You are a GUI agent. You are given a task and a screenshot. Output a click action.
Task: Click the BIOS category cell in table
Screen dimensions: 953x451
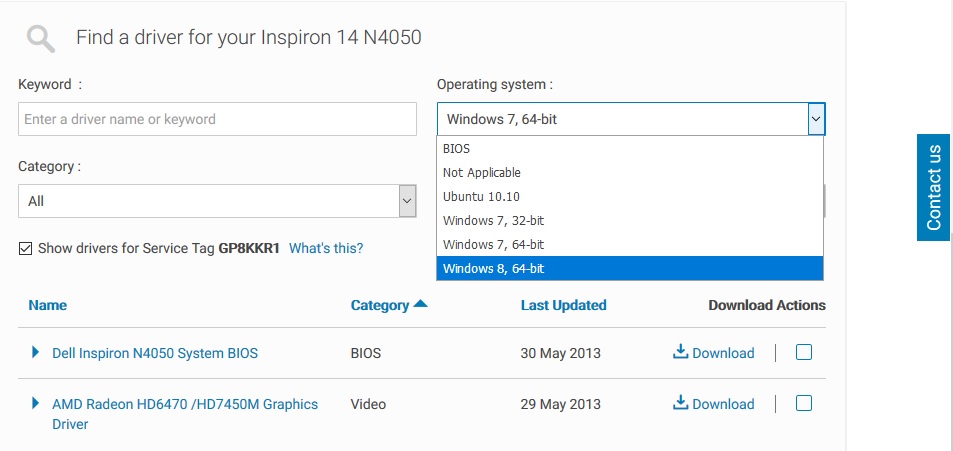[366, 353]
